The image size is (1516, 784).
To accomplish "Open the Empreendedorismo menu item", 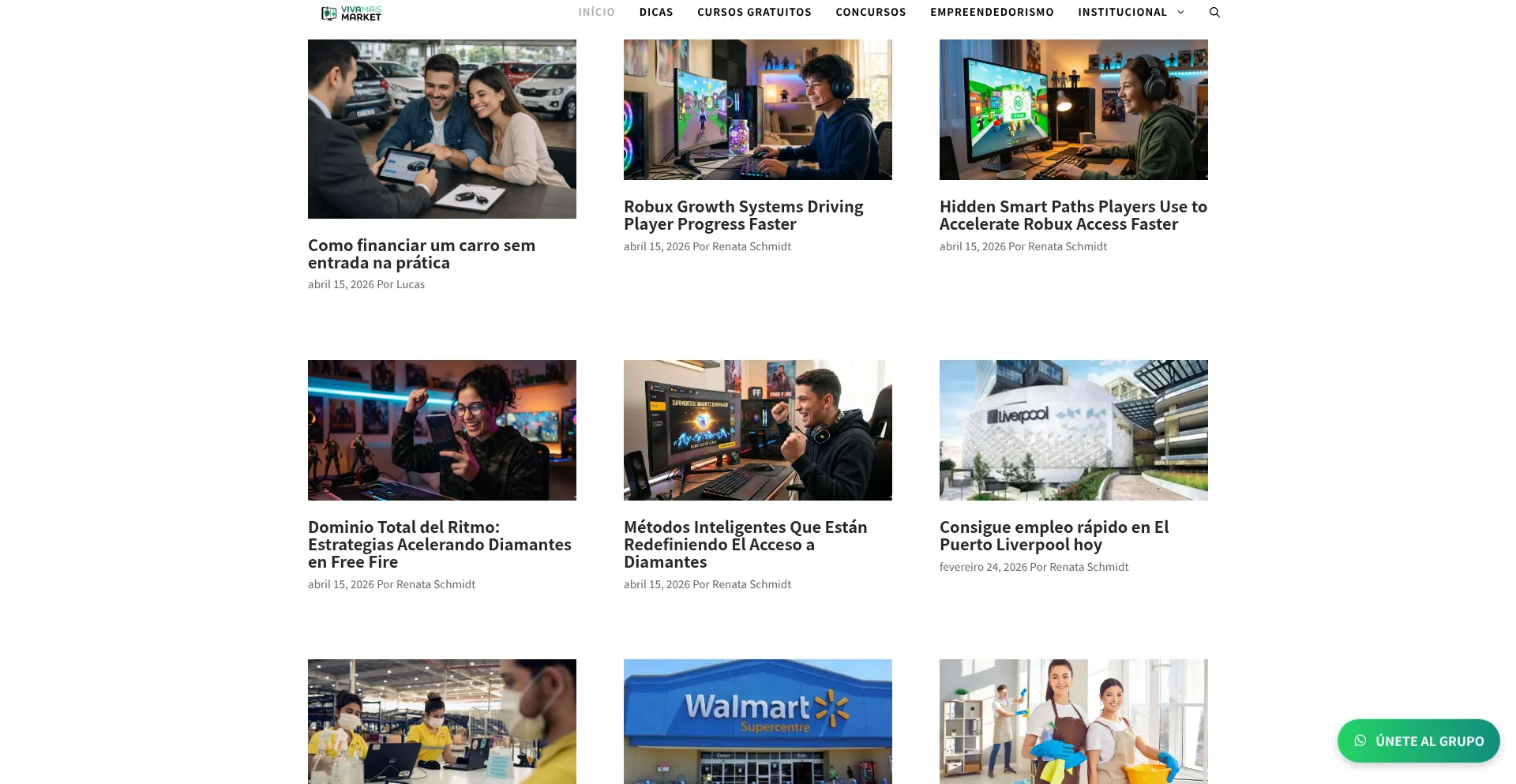I will pyautogui.click(x=992, y=13).
